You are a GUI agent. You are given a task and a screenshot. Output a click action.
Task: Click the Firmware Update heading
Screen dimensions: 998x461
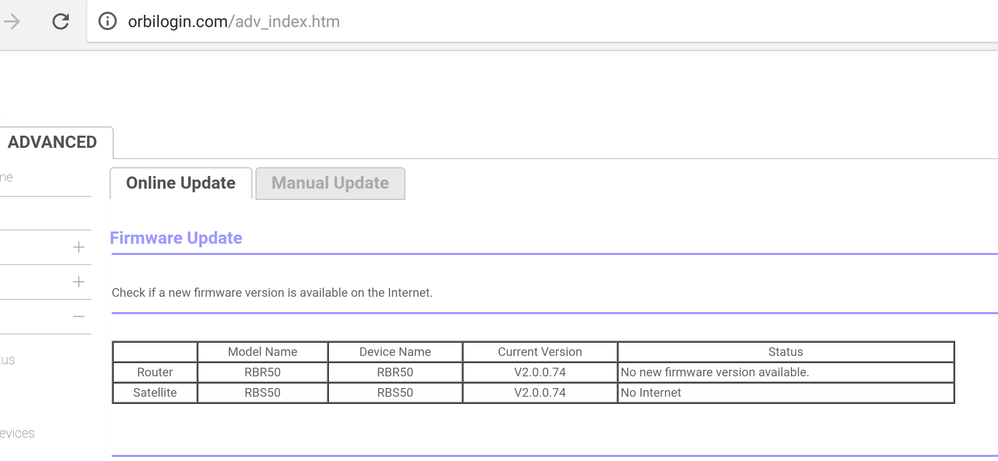176,238
